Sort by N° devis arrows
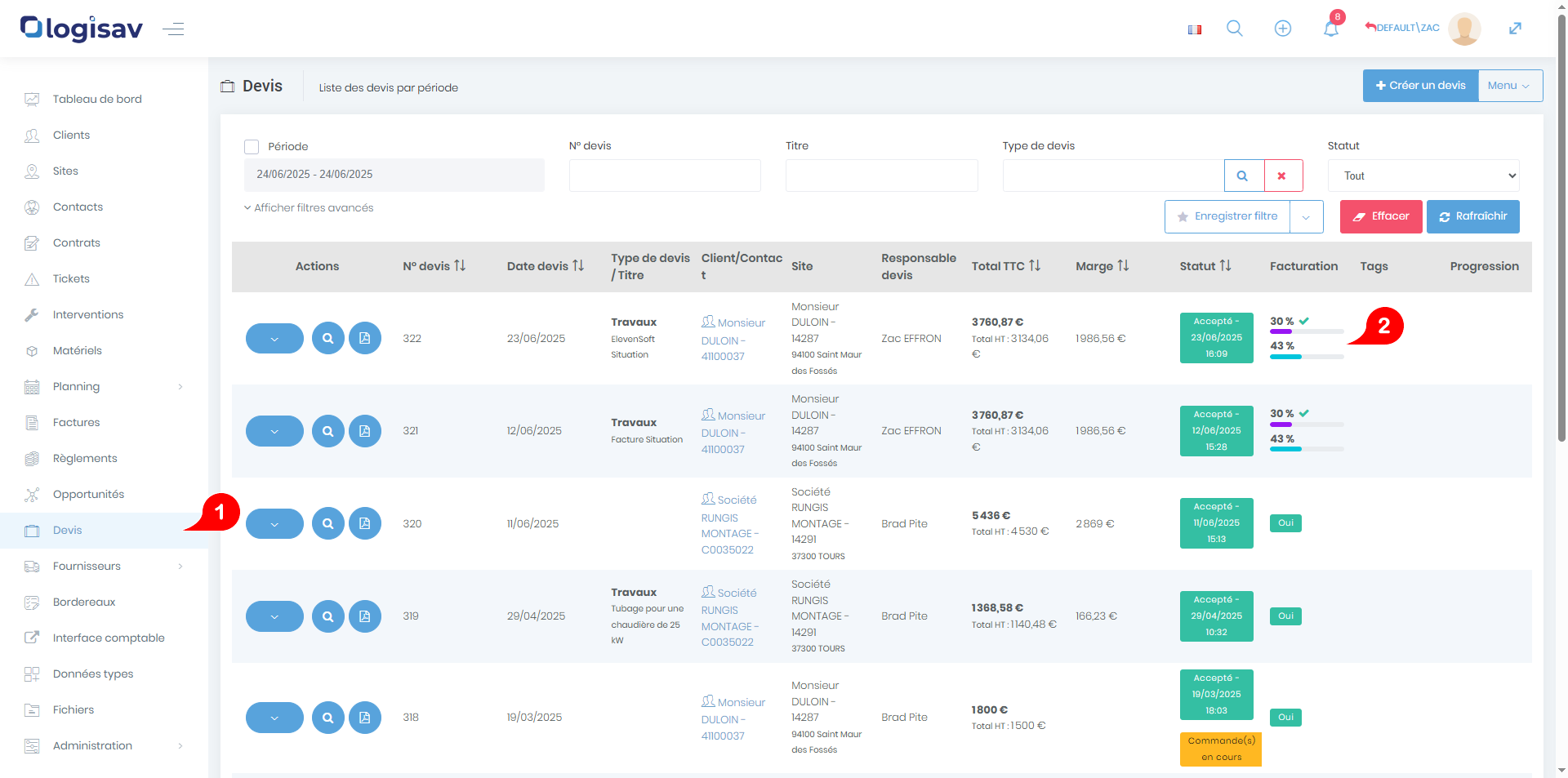Screen dimensions: 1568x778 (460, 266)
